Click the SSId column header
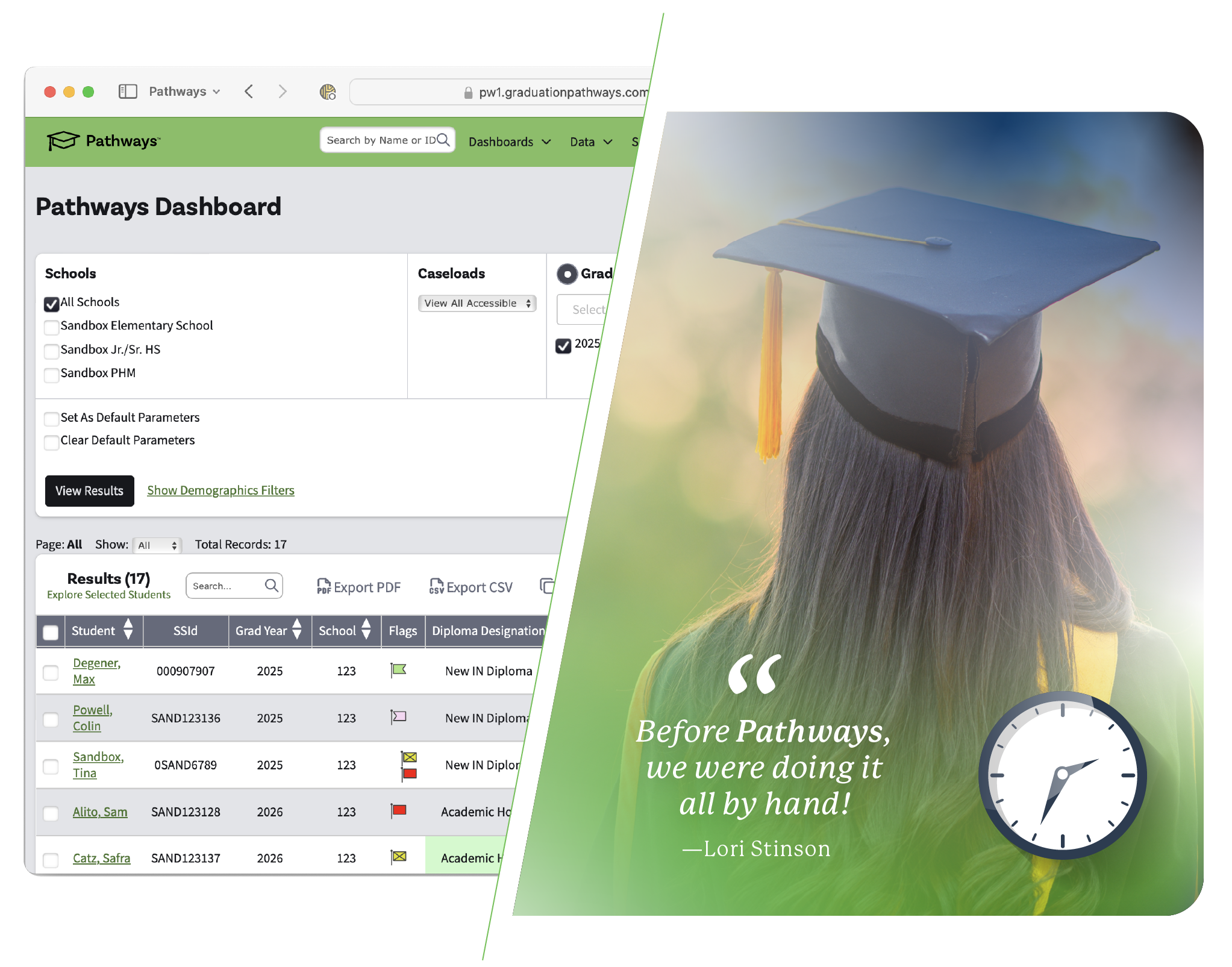 pos(186,631)
